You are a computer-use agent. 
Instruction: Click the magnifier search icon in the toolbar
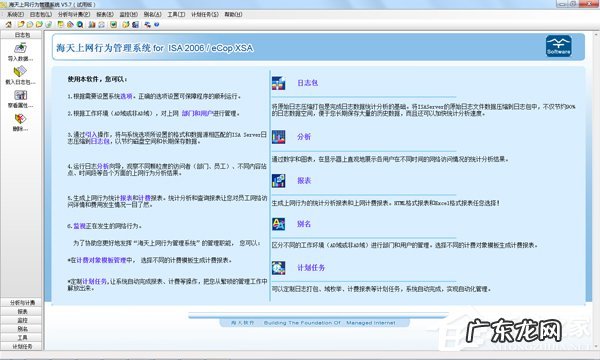point(80,24)
